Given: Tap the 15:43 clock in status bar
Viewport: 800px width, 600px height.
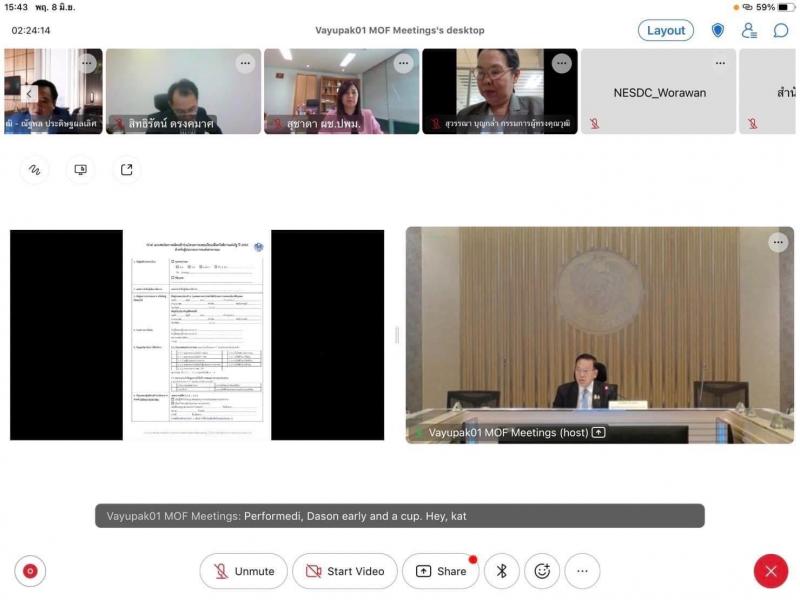Looking at the screenshot, I should click(x=16, y=7).
